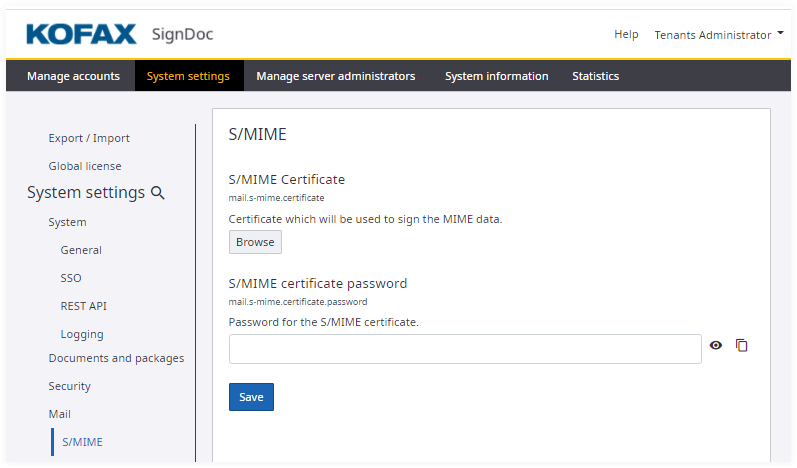This screenshot has width=797, height=468.
Task: Switch to Manage server administrators tab
Action: click(335, 76)
